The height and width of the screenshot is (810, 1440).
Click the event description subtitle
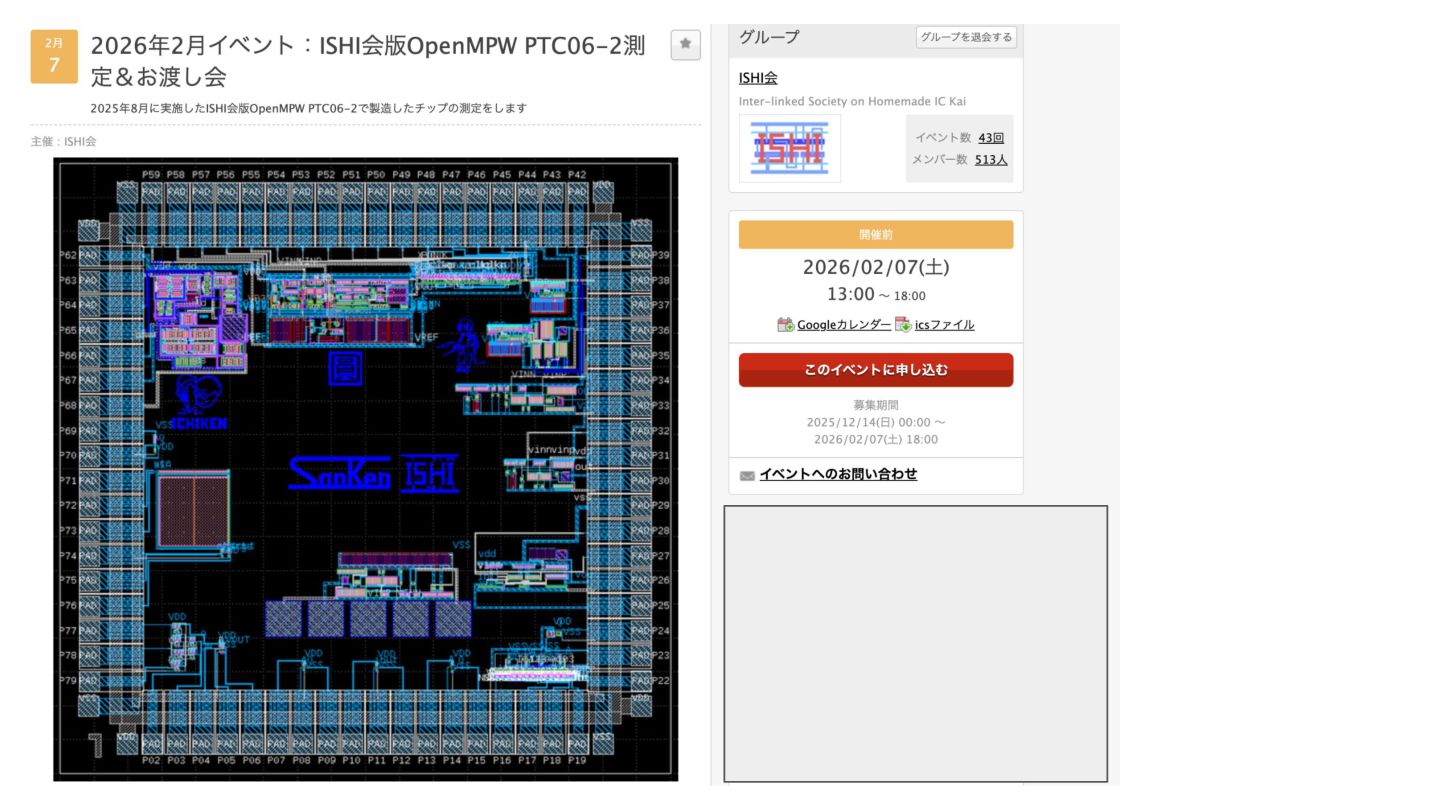309,108
